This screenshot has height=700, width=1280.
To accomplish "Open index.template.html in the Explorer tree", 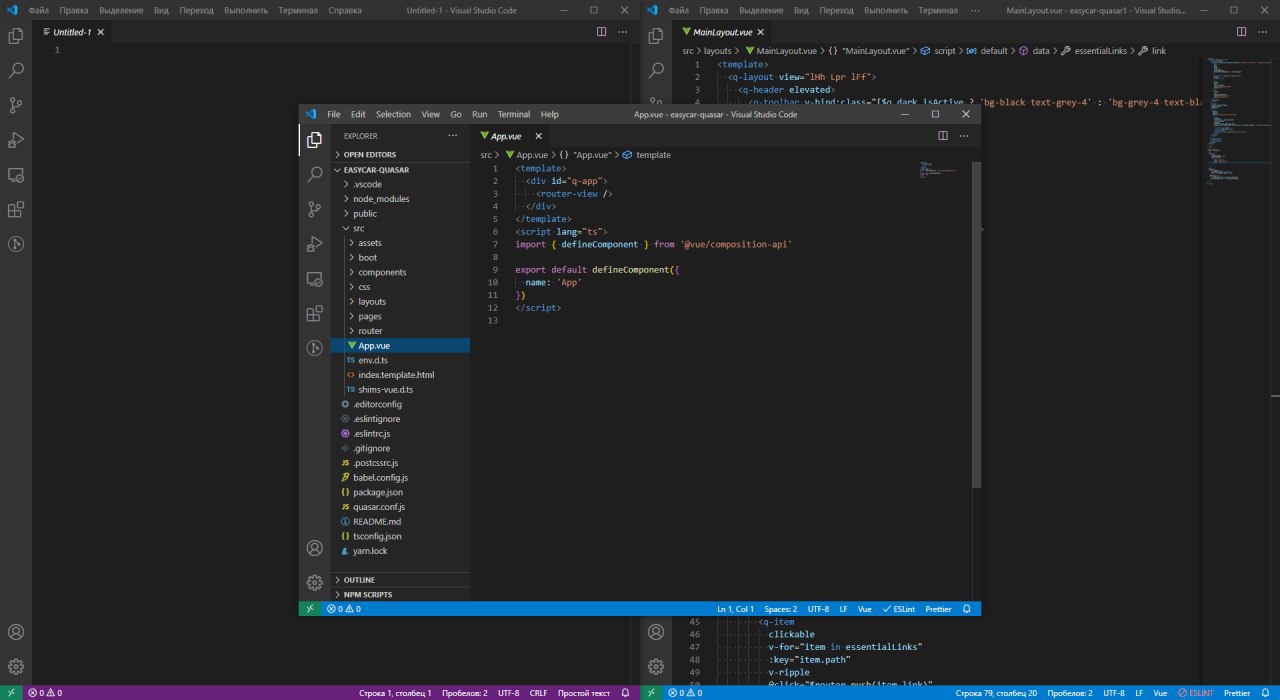I will click(x=400, y=374).
